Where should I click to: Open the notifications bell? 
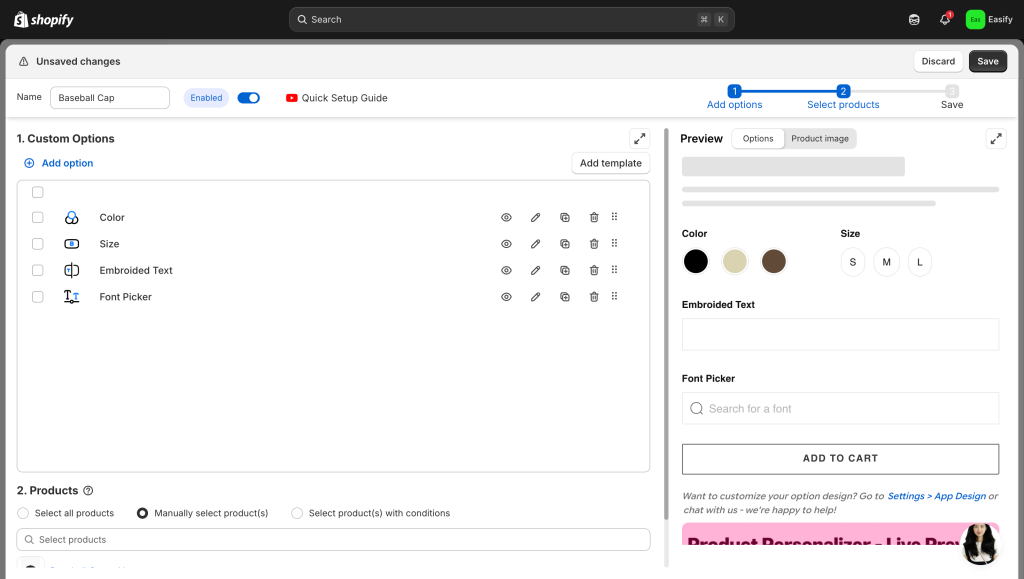(x=944, y=19)
